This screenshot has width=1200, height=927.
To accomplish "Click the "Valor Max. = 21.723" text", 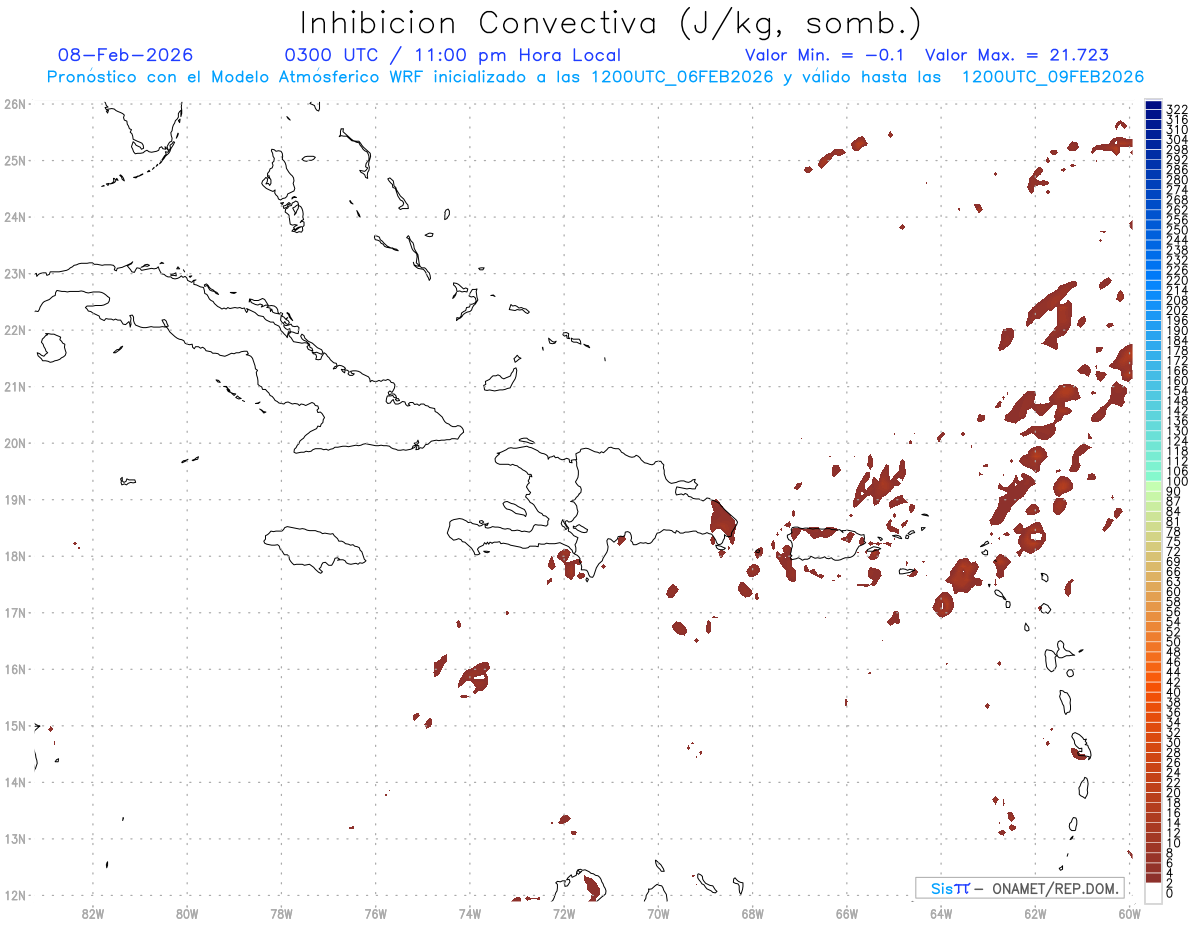I will click(1017, 55).
